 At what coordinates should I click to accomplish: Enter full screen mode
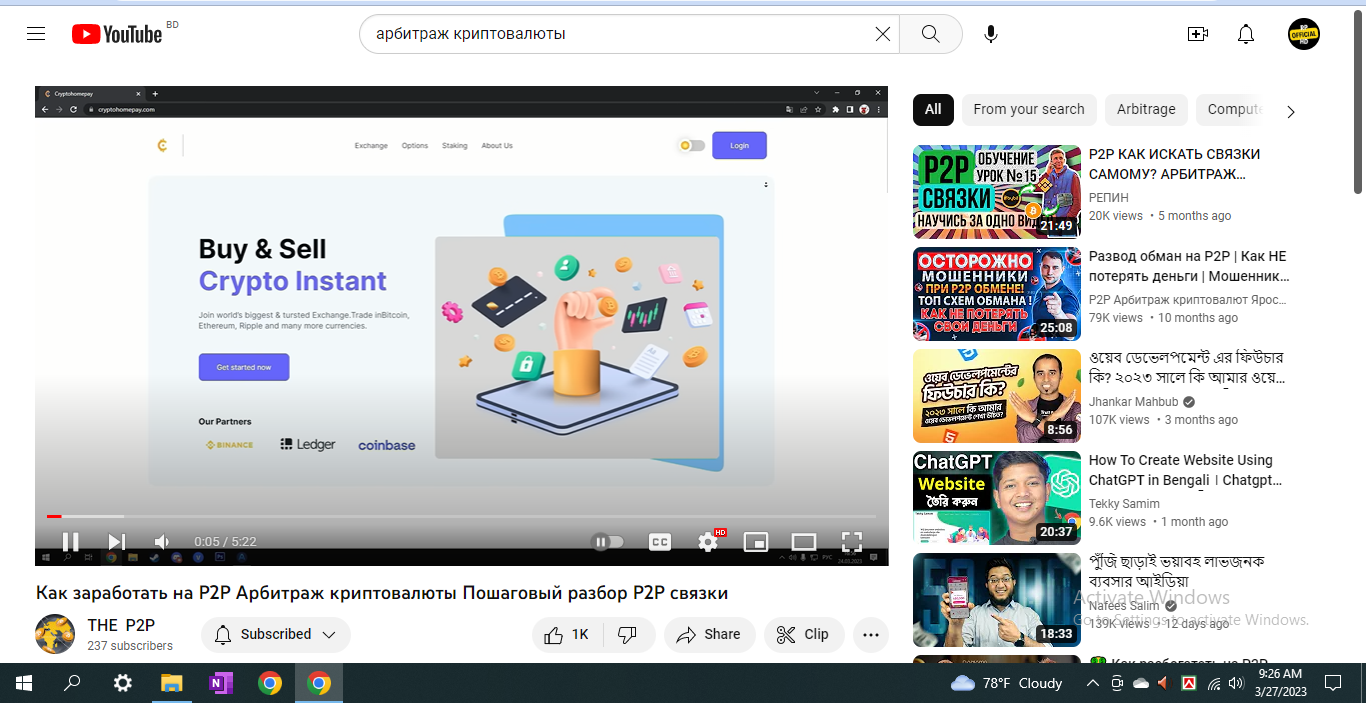pyautogui.click(x=852, y=542)
